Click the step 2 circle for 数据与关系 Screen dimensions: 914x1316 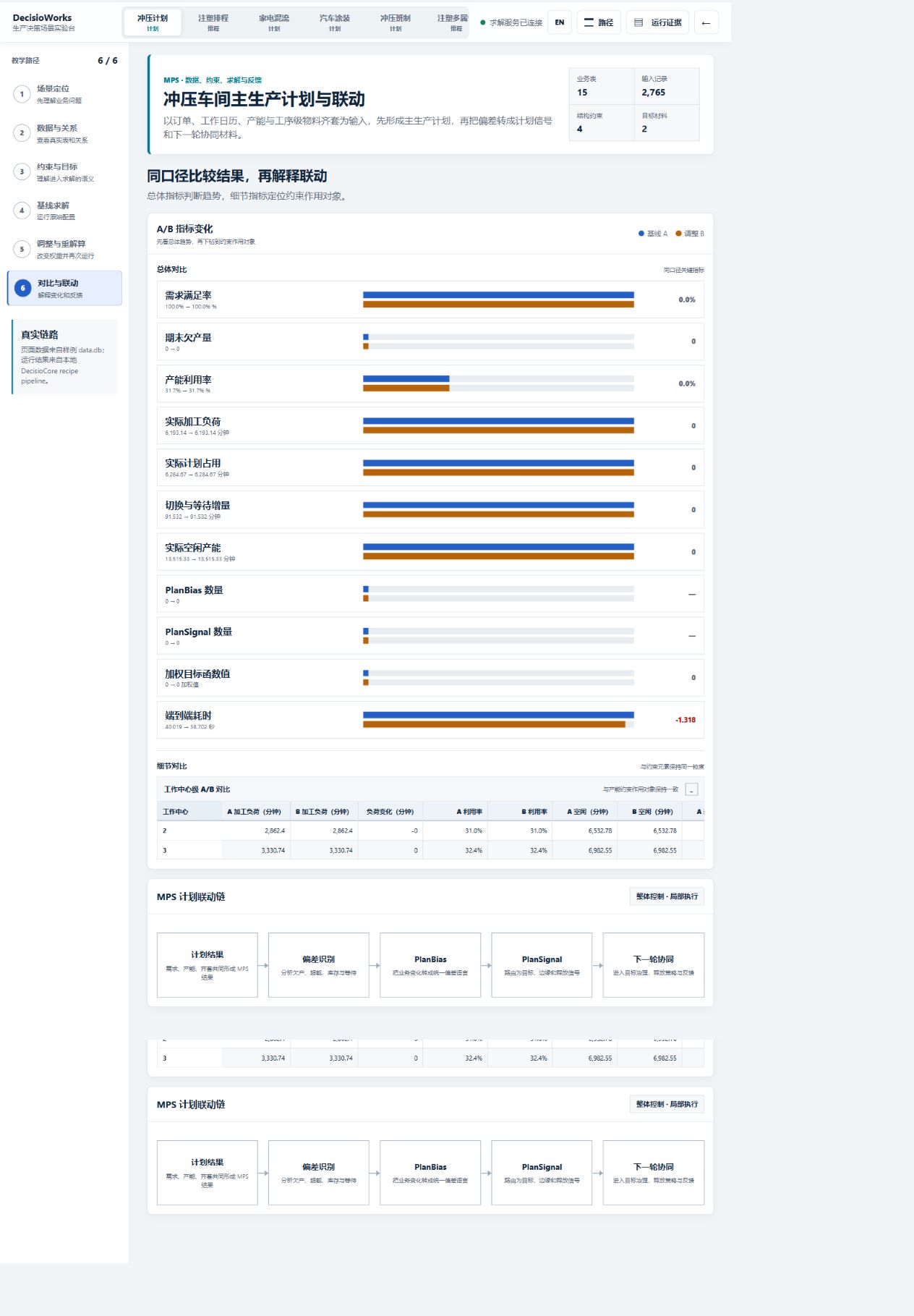22,133
